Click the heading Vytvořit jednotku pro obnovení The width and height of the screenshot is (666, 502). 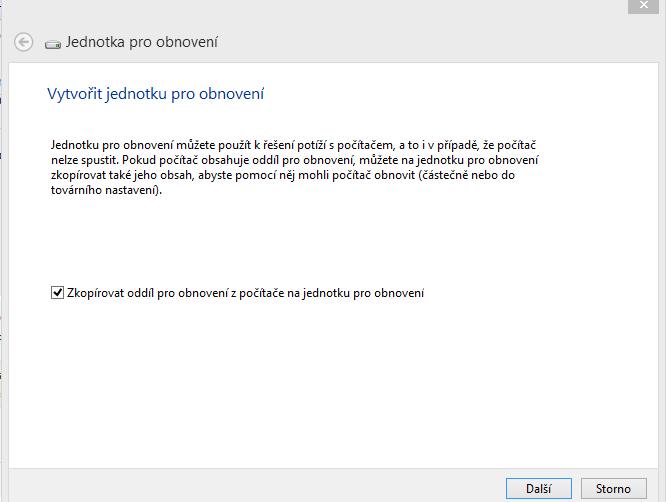click(x=155, y=94)
